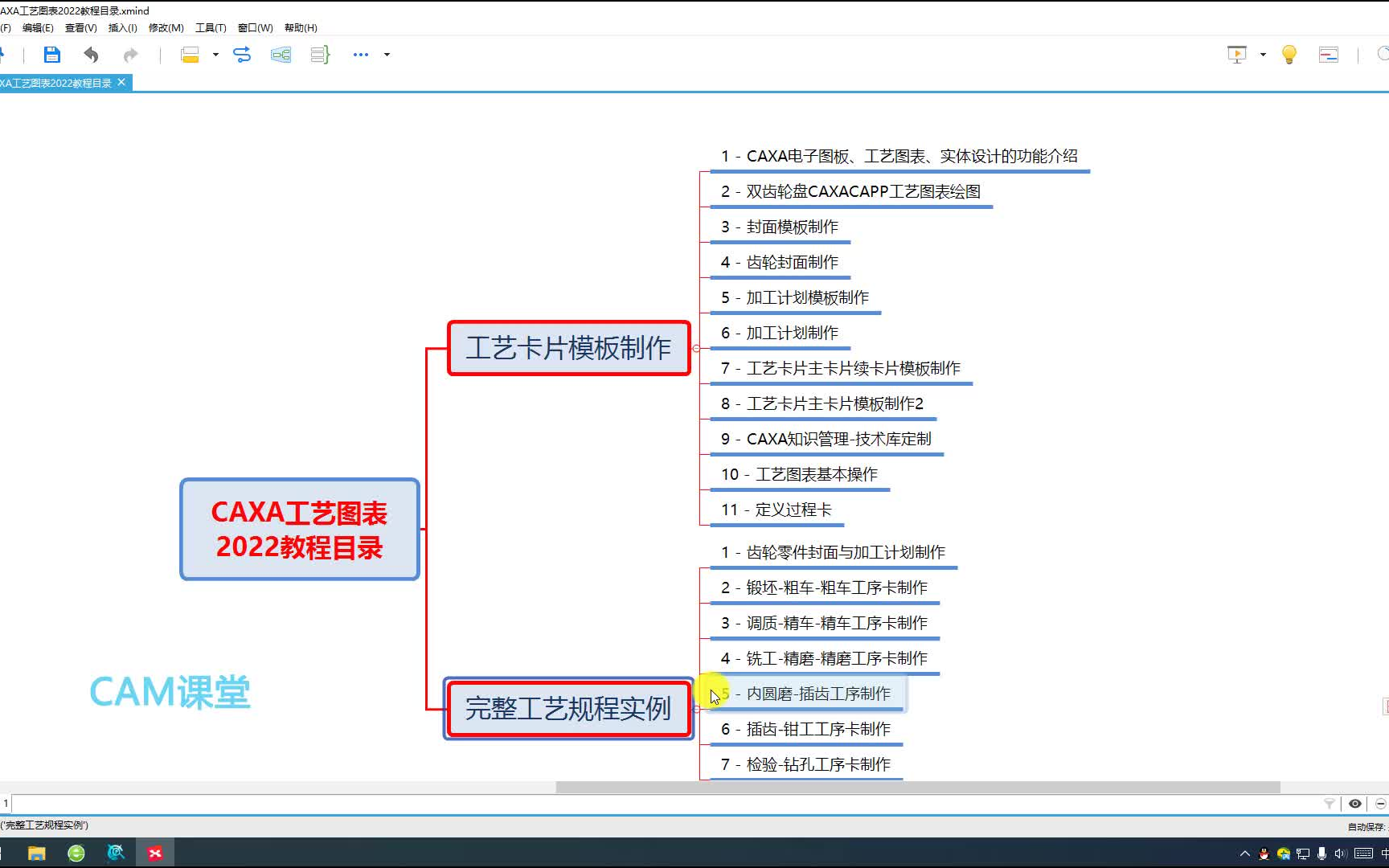Select subtopic 10 - 工艺图表基本操作

pyautogui.click(x=800, y=475)
